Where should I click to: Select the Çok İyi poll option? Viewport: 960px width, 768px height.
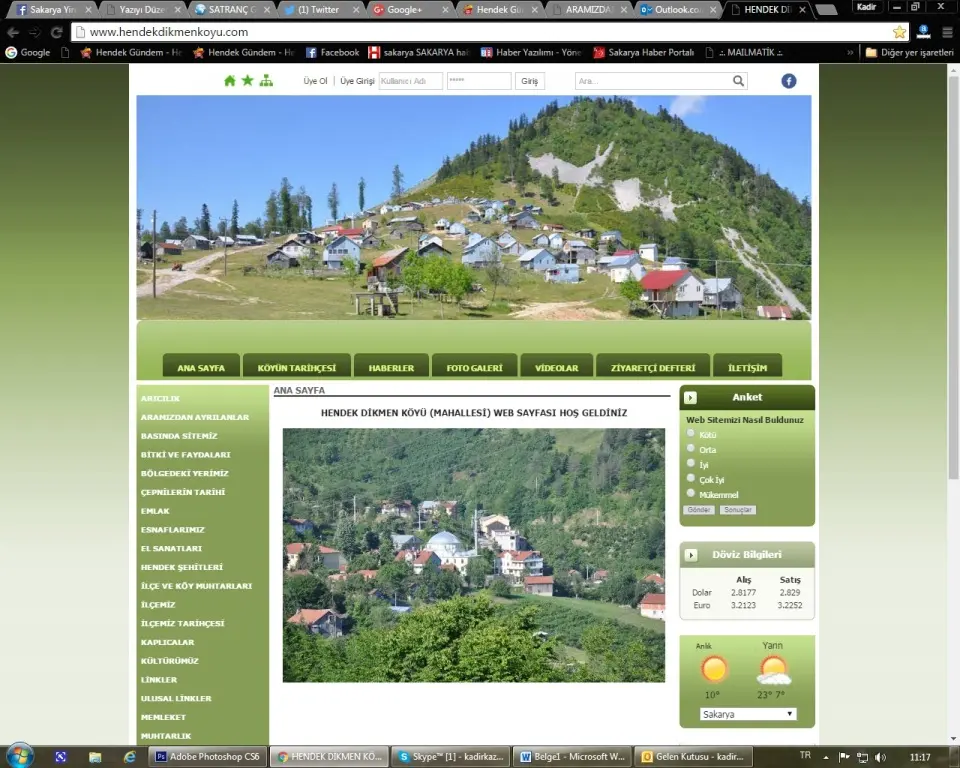(691, 478)
